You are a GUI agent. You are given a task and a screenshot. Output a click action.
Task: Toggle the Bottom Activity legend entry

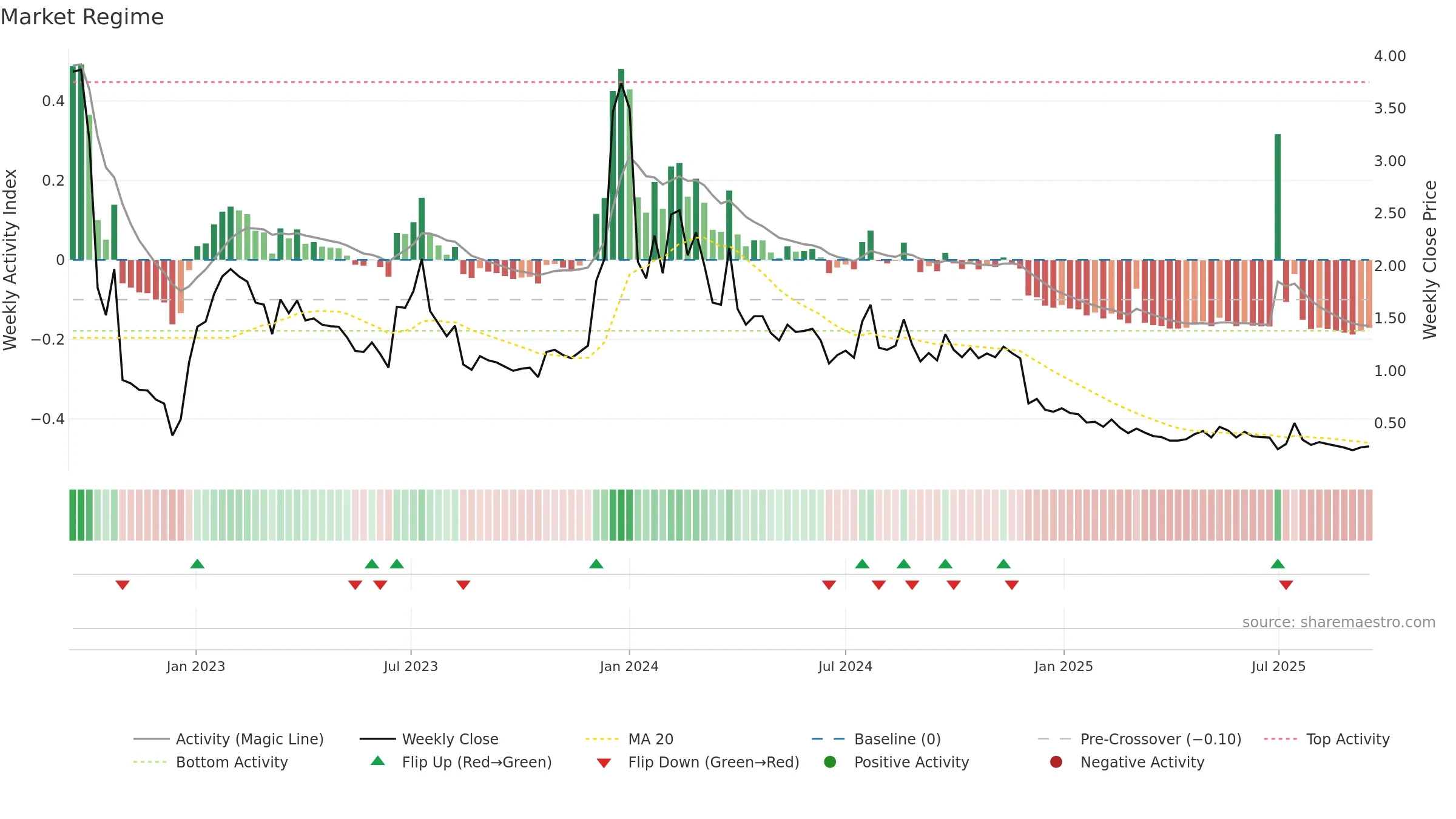coord(211,762)
